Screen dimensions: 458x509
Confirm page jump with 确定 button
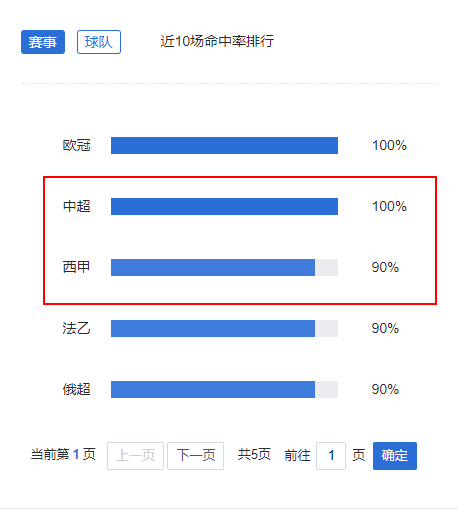coord(395,456)
